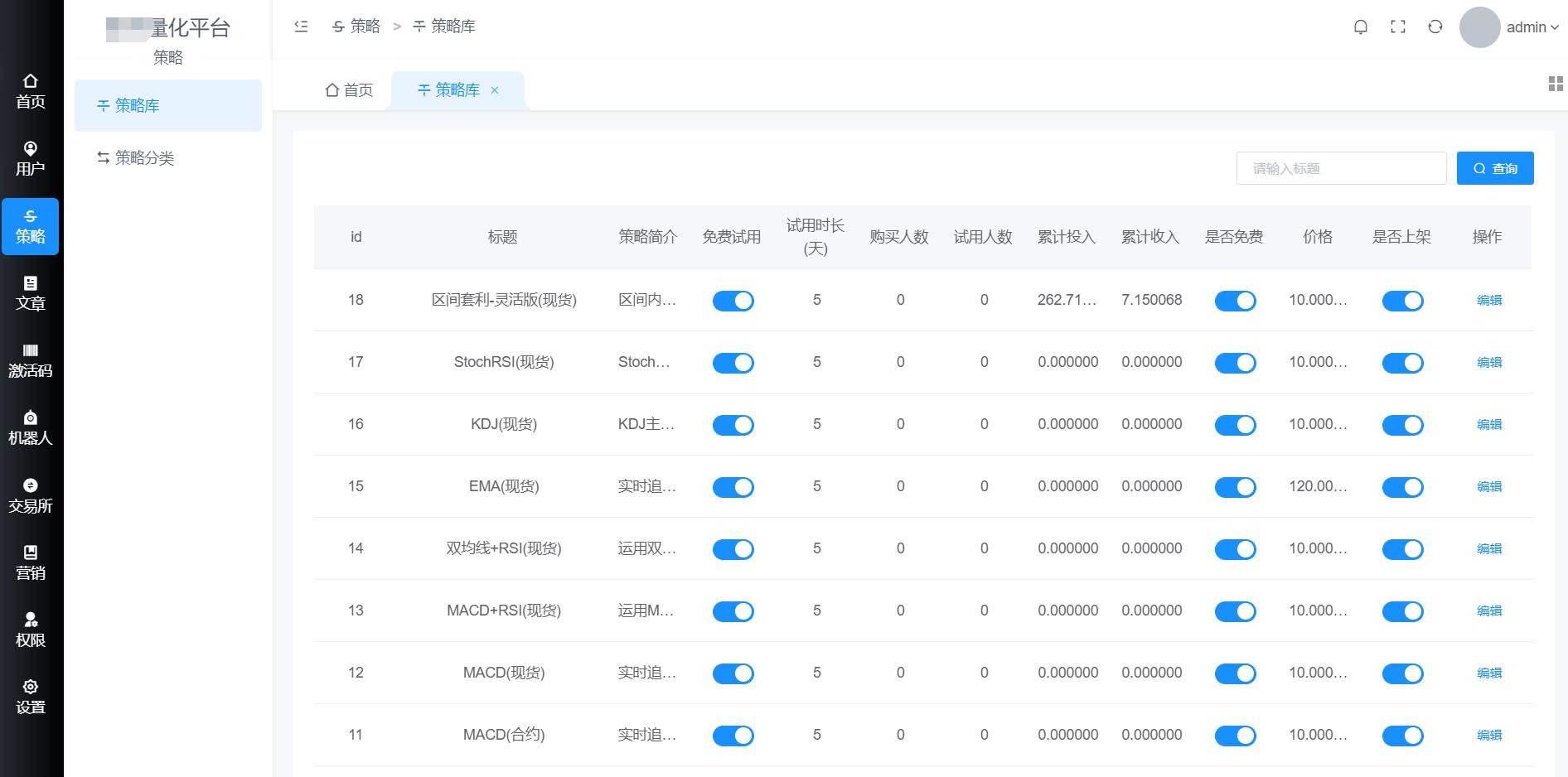Toggle fullscreen mode icon
Image resolution: width=1568 pixels, height=777 pixels.
(x=1397, y=27)
